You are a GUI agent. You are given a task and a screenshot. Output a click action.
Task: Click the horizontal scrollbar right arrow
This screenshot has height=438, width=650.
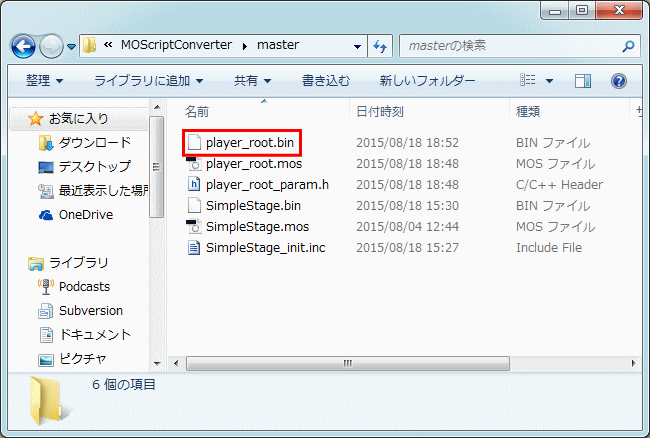coord(633,363)
